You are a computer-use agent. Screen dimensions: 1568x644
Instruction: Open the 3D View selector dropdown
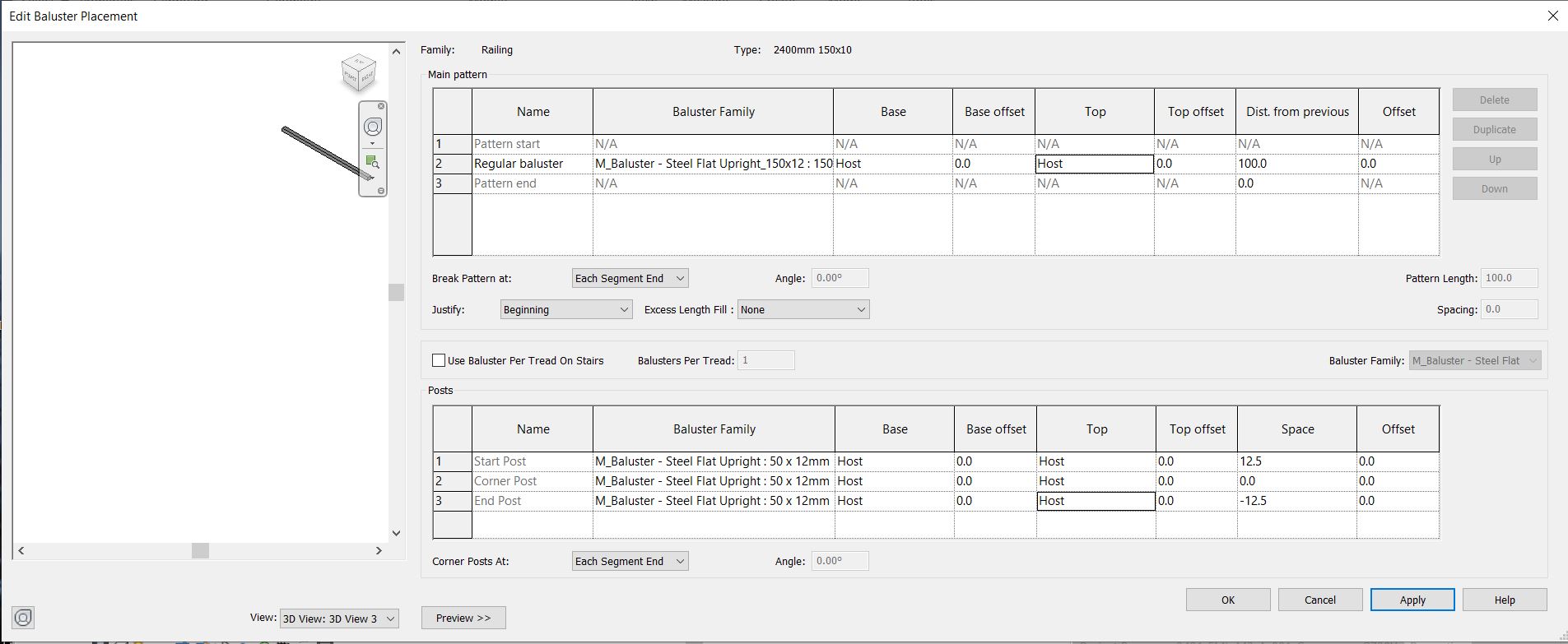339,619
